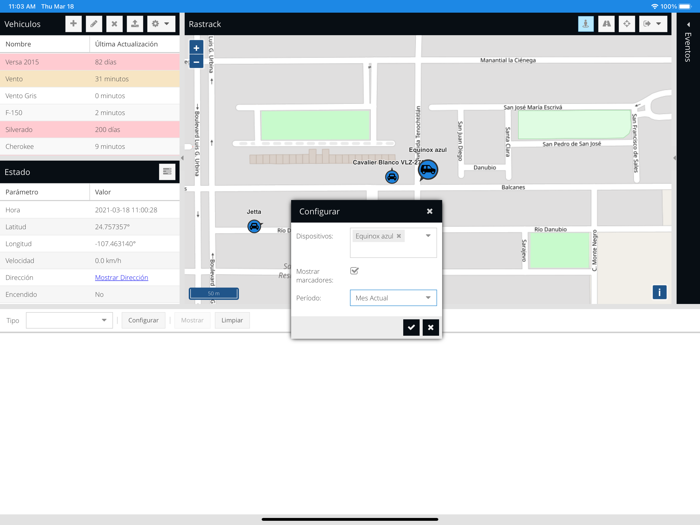Click the Encendido row value No
The height and width of the screenshot is (525, 700).
point(99,295)
